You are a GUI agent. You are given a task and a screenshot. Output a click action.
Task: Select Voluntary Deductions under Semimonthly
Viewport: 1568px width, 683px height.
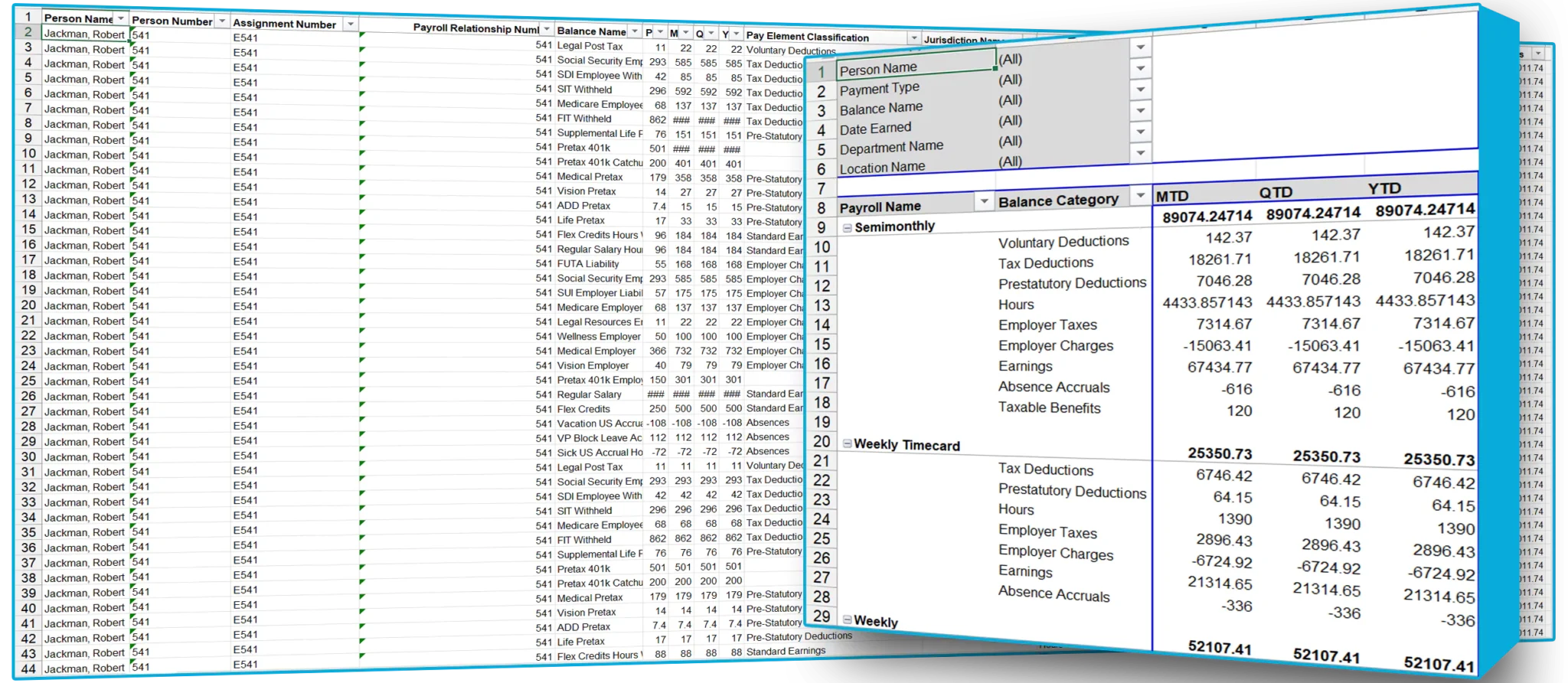1063,242
